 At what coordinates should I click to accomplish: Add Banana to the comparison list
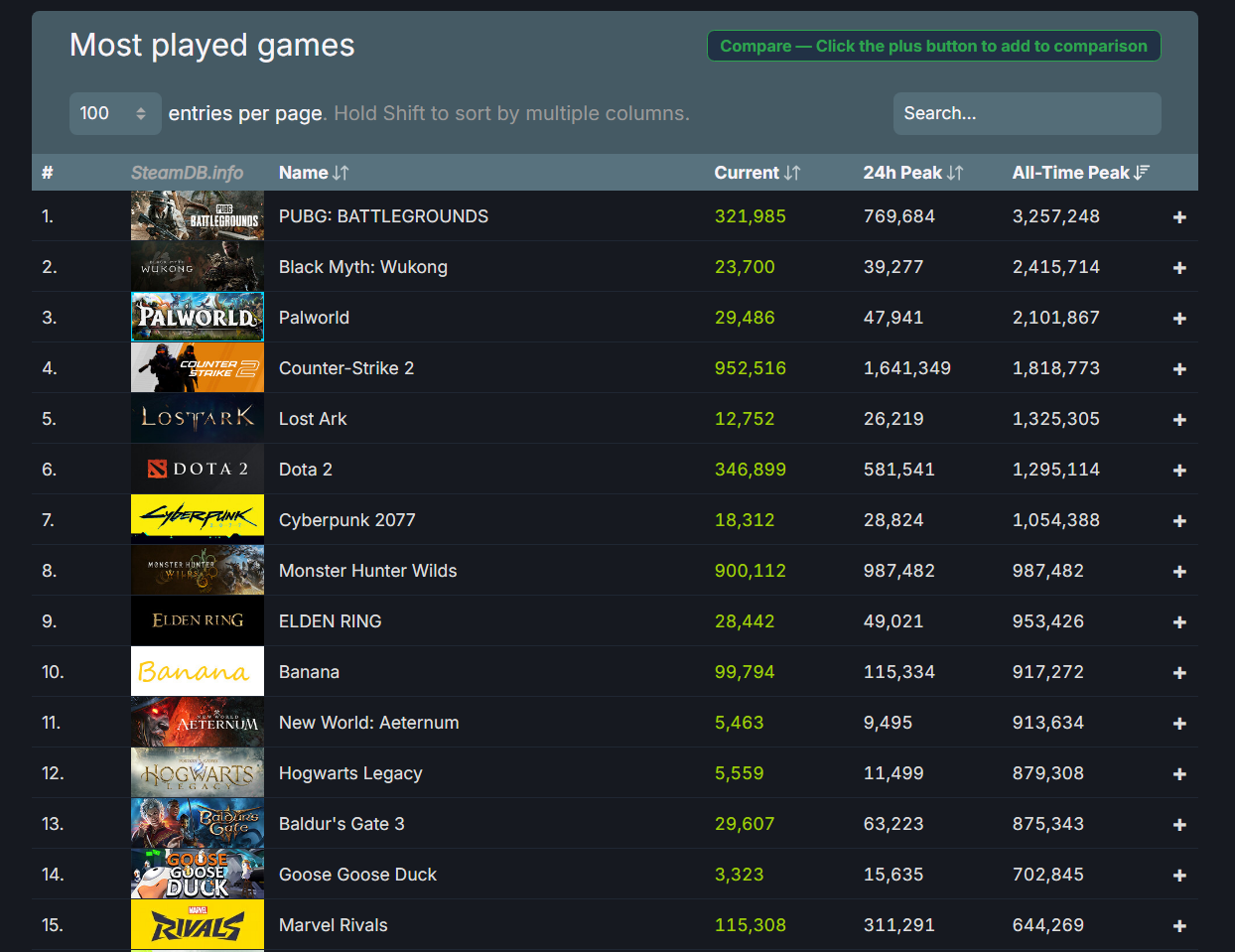(1179, 673)
